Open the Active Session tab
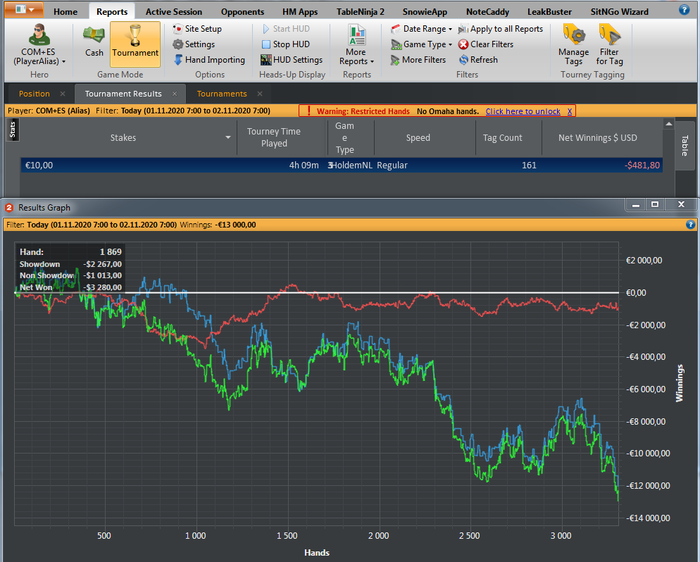Viewport: 700px width, 562px height. point(174,12)
